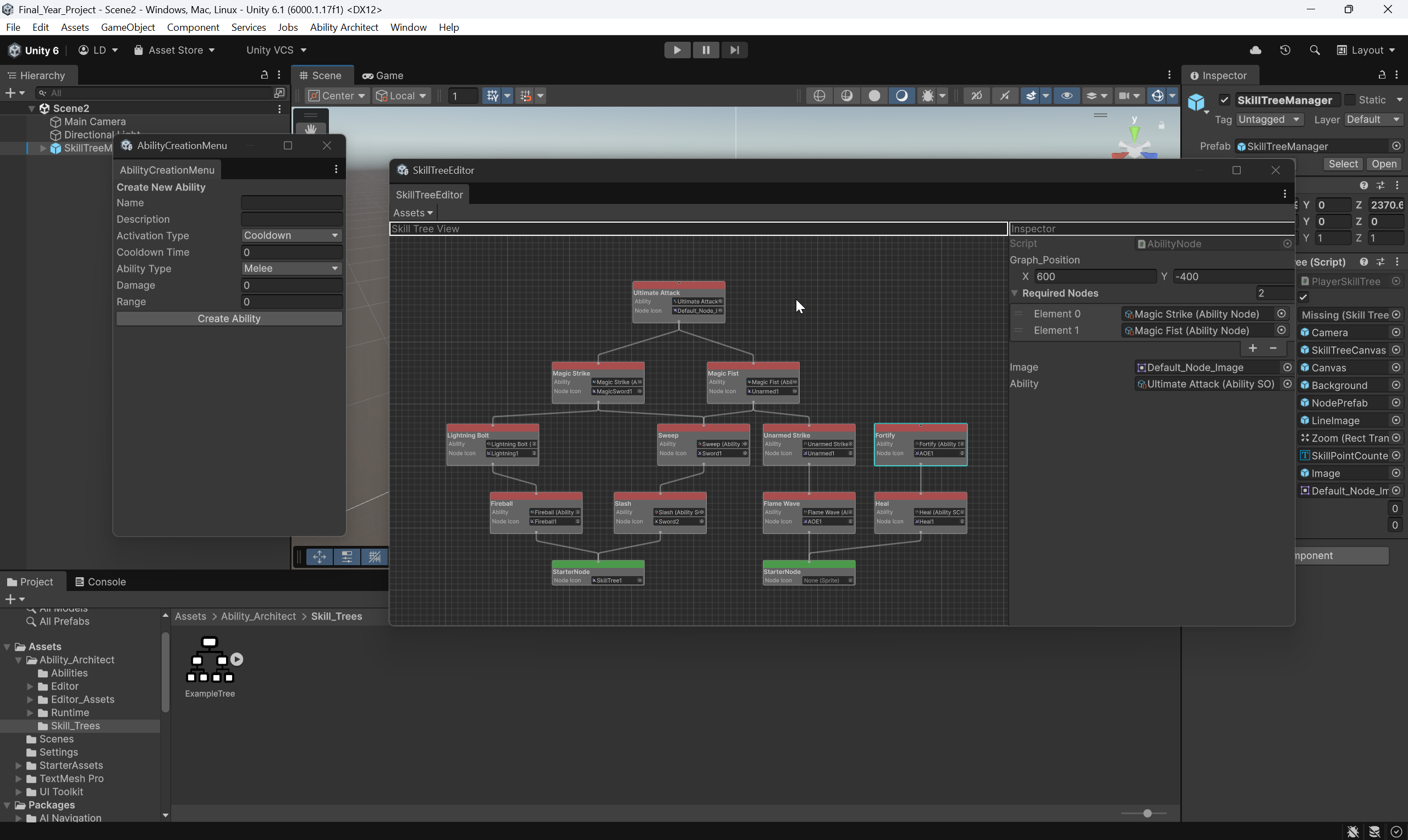The width and height of the screenshot is (1408, 840).
Task: Open the Activation Type dropdown
Action: (291, 235)
